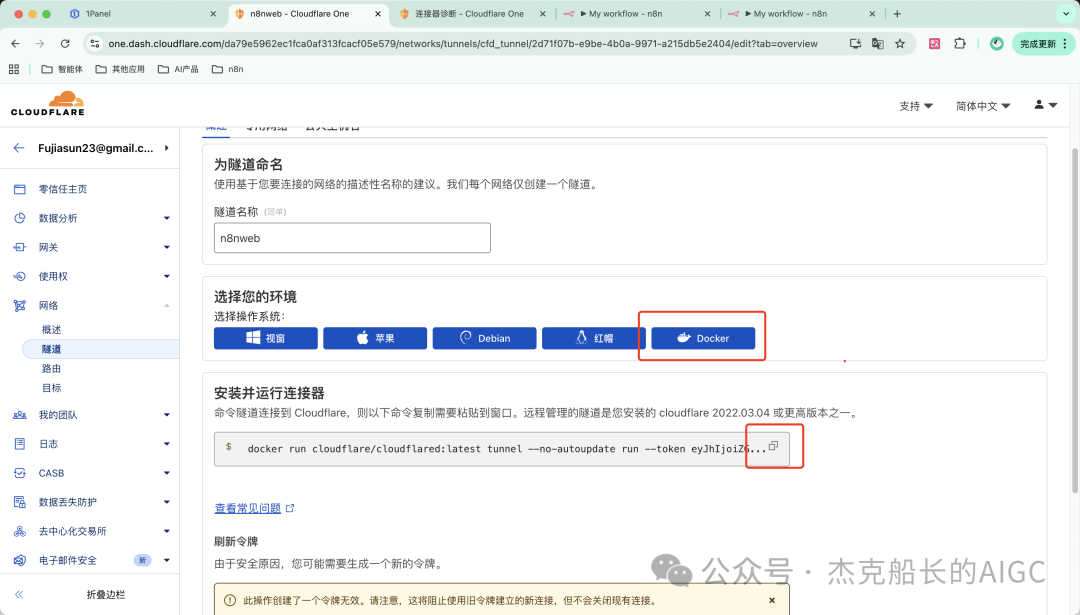Collapse sidebar with double chevron icon
Image resolution: width=1080 pixels, height=615 pixels.
pyautogui.click(x=19, y=594)
